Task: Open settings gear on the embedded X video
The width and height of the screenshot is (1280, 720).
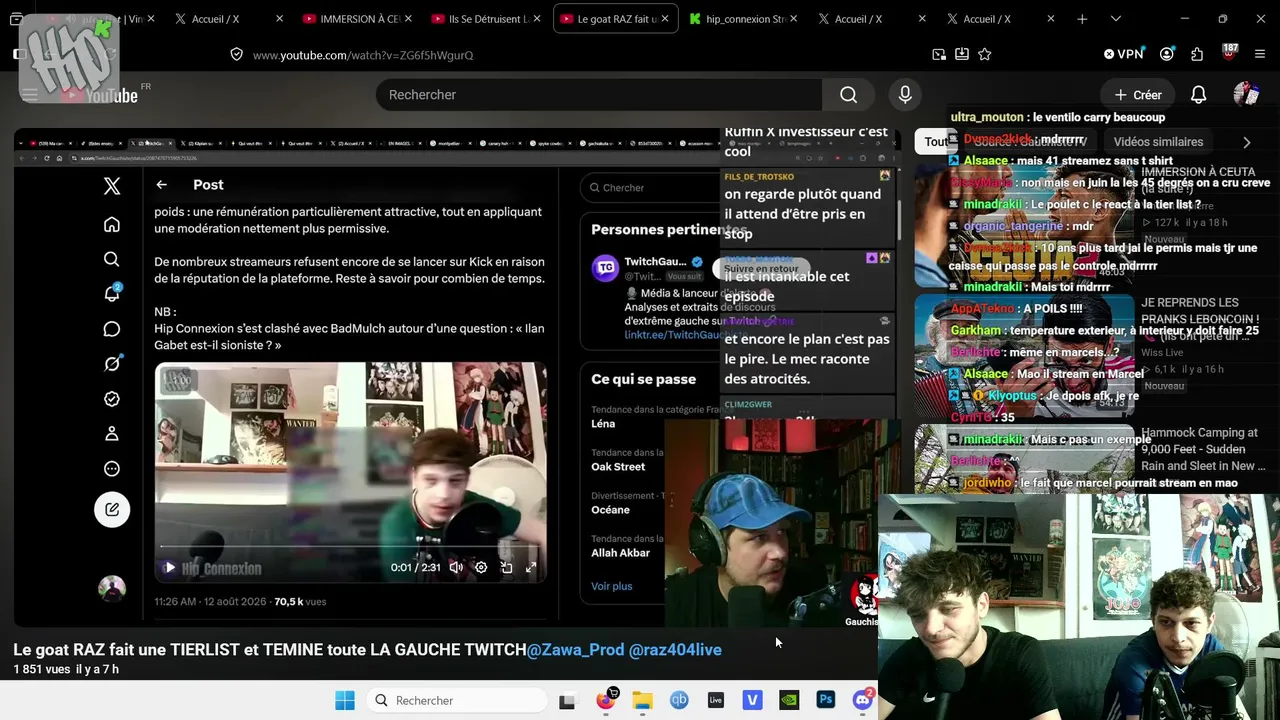Action: pyautogui.click(x=481, y=567)
